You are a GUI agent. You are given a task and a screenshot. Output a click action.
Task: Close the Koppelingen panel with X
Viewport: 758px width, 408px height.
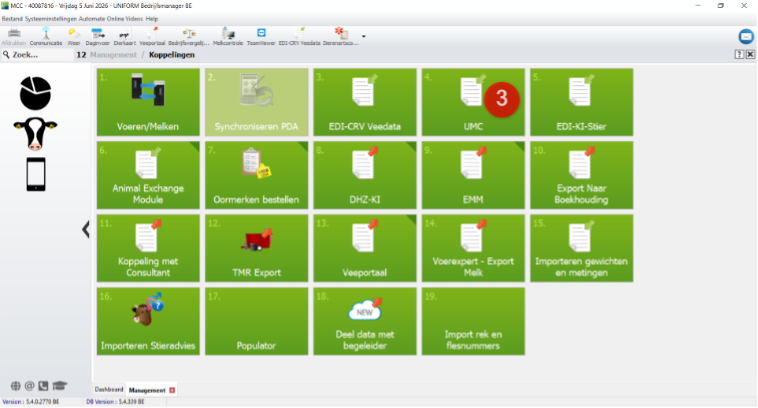pos(750,55)
